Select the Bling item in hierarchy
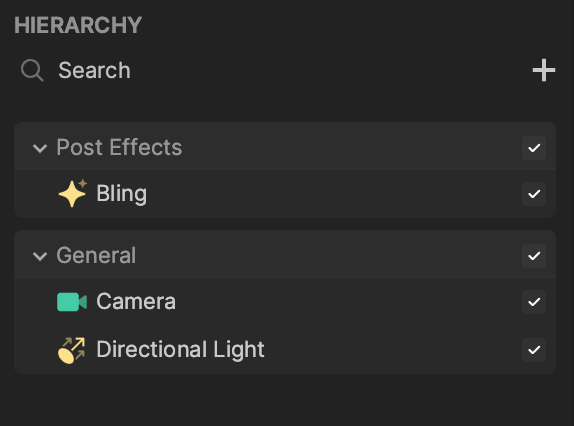This screenshot has width=574, height=426. click(x=285, y=194)
